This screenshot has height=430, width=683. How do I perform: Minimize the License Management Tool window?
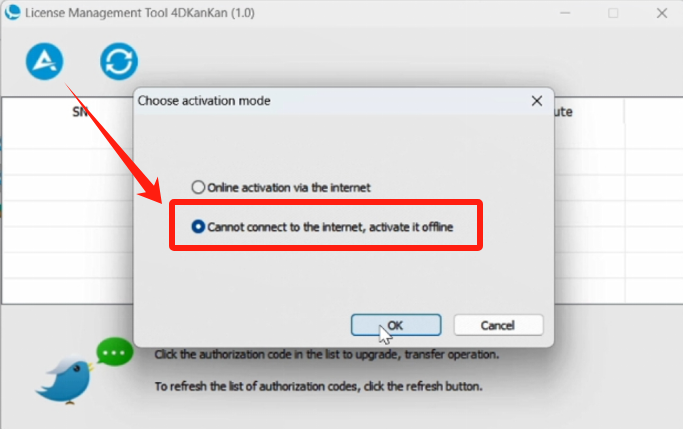click(565, 13)
